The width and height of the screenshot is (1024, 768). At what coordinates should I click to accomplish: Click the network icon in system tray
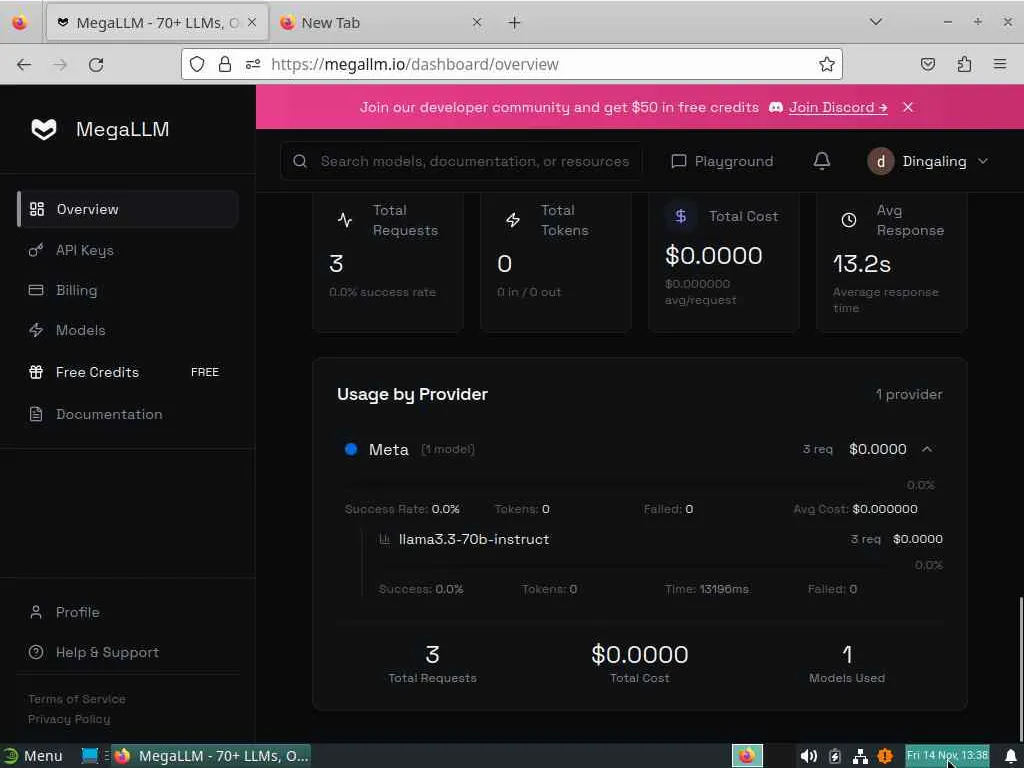860,756
